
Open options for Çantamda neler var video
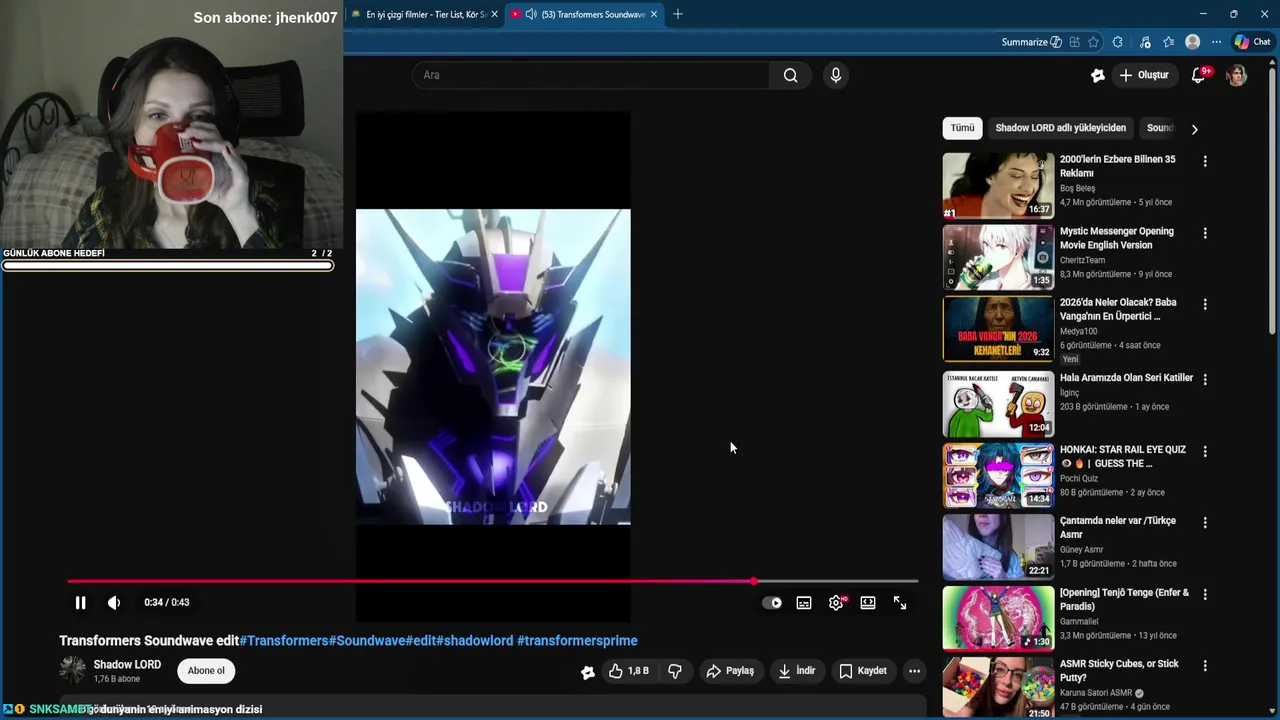1205,523
